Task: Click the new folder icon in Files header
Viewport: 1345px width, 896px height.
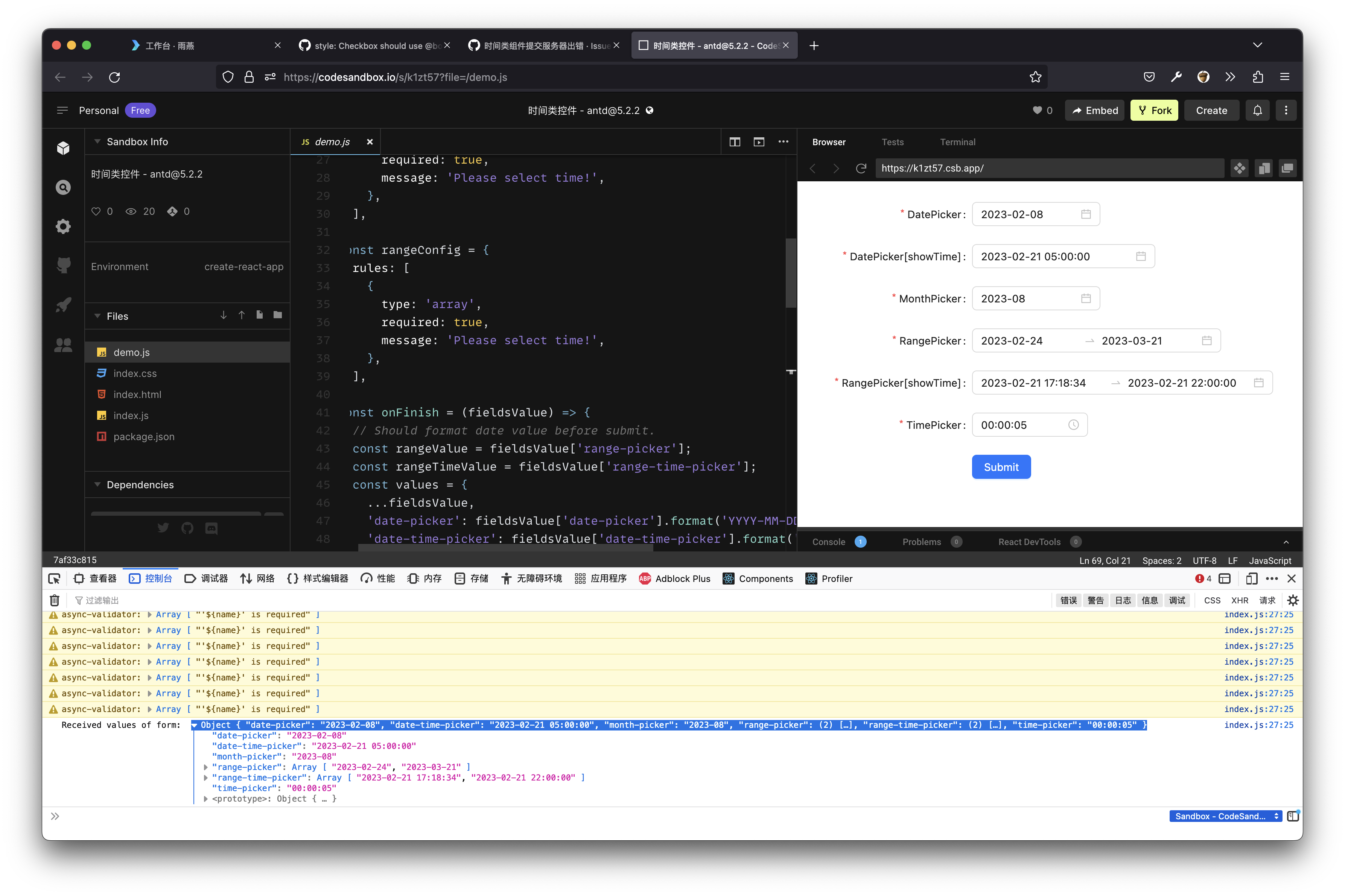Action: point(278,315)
